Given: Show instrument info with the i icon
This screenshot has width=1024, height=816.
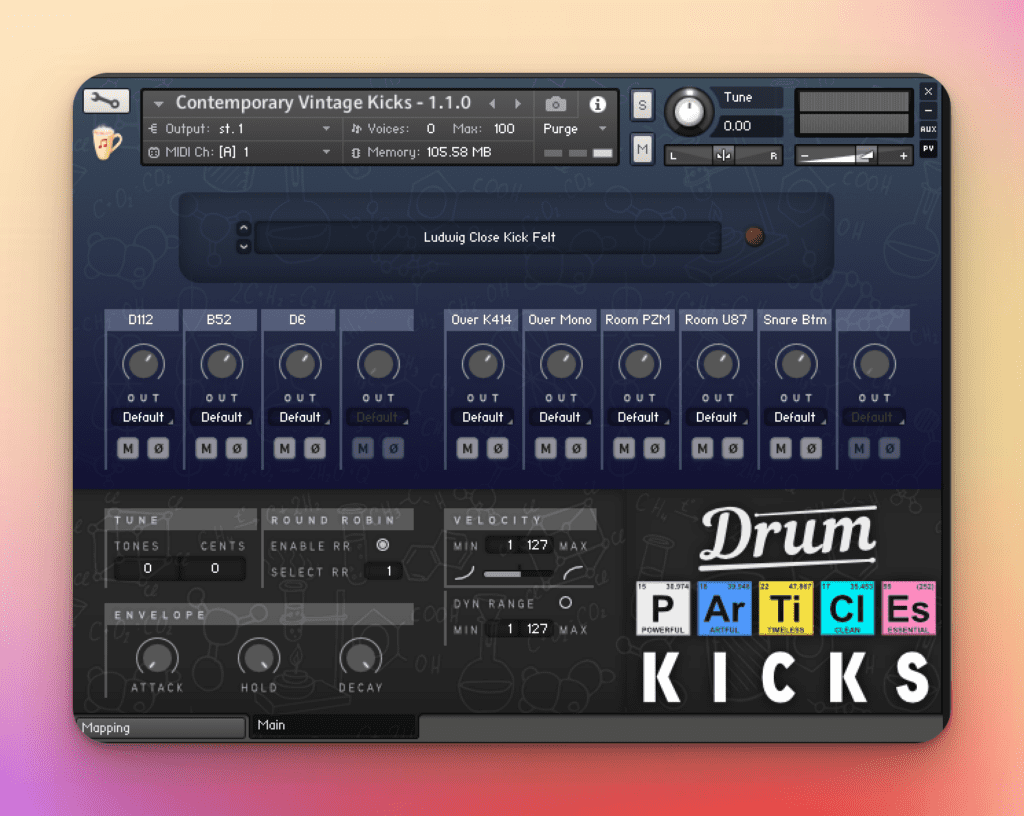Looking at the screenshot, I should pos(597,104).
